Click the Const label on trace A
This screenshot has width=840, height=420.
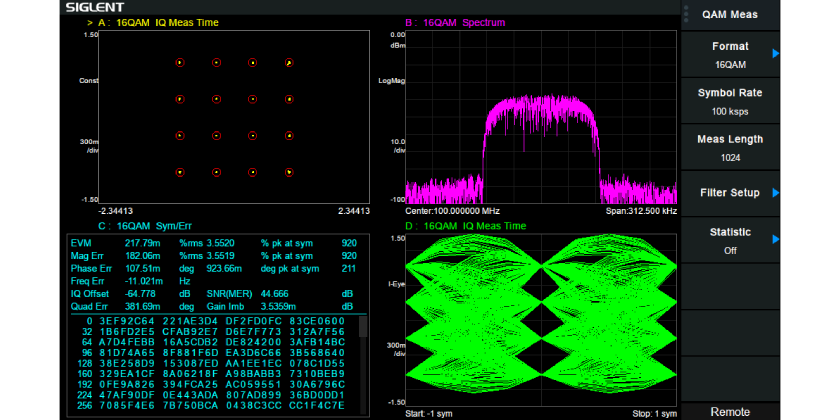89,80
